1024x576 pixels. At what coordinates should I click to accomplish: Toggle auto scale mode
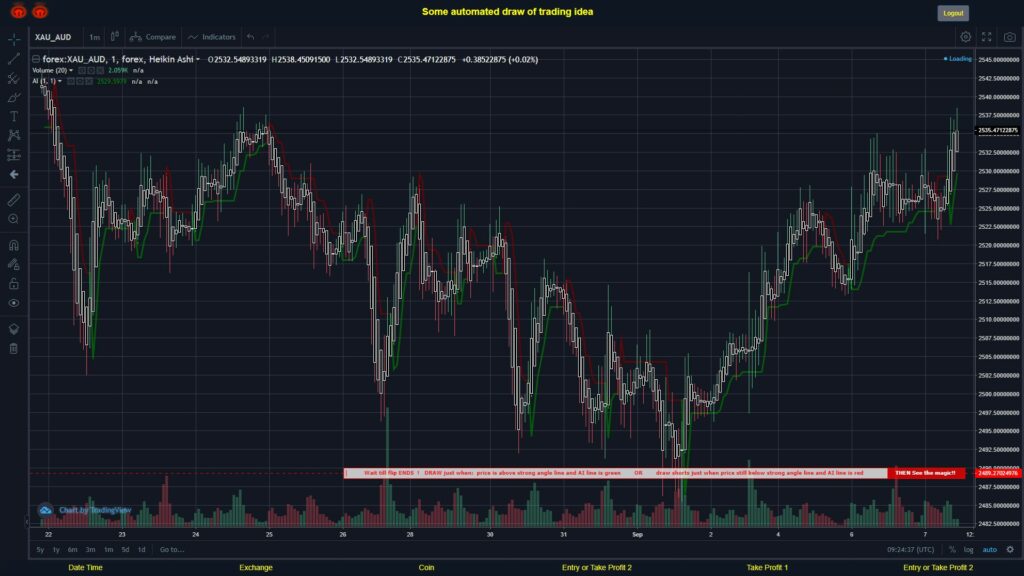tap(990, 550)
